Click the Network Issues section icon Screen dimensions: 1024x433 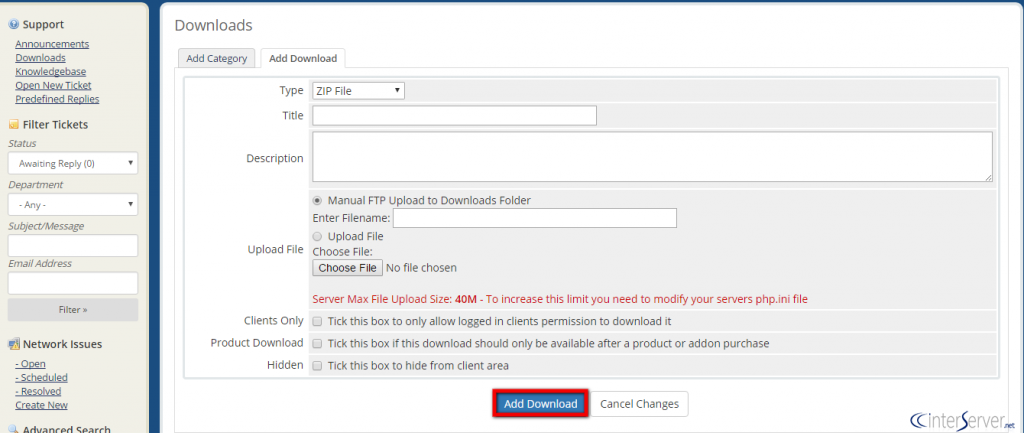coord(14,344)
